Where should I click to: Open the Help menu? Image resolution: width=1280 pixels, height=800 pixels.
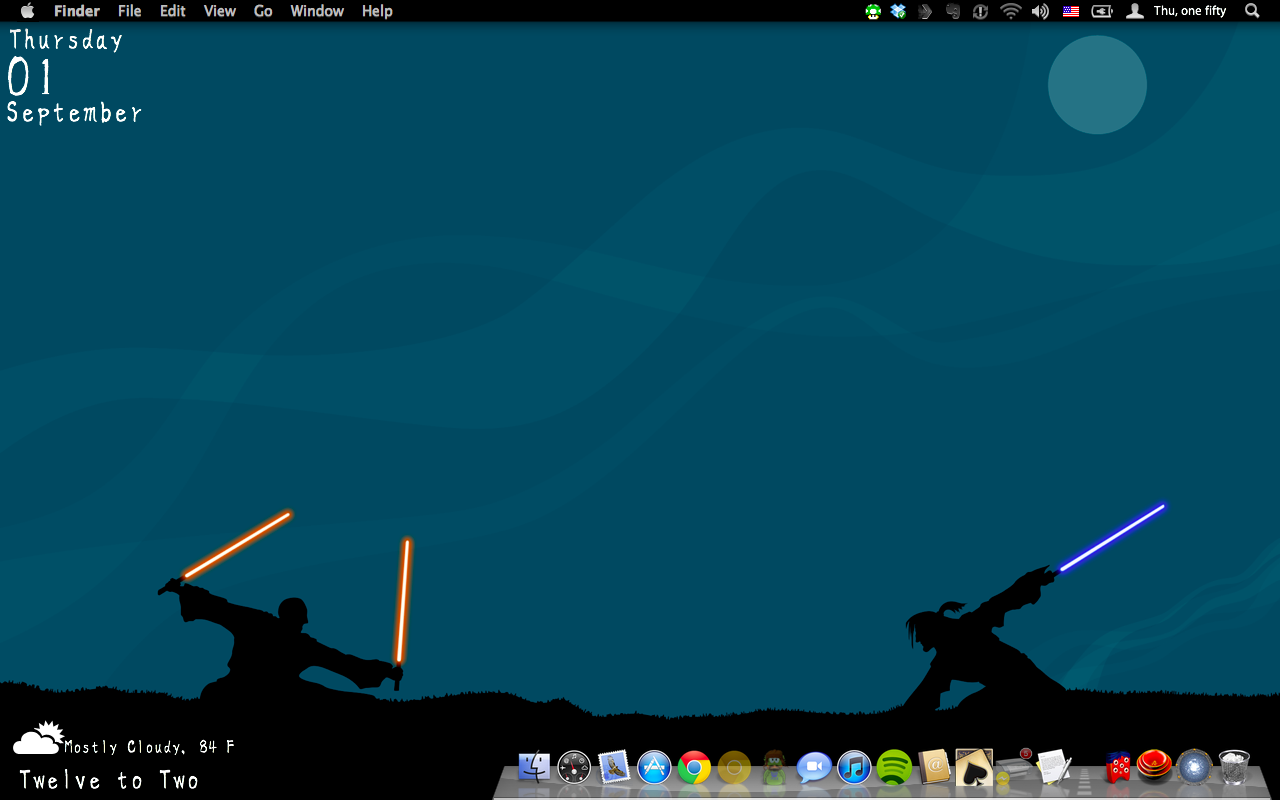(x=377, y=11)
